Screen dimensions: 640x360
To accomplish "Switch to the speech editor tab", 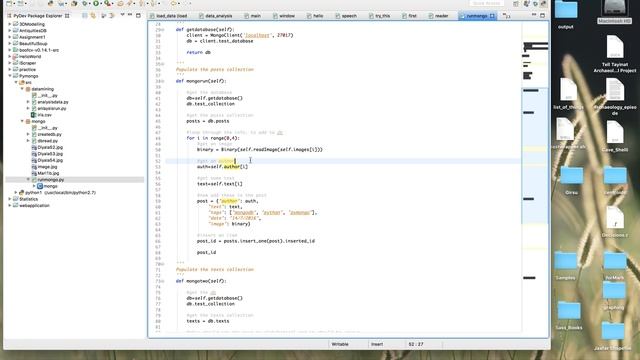I will [x=346, y=16].
